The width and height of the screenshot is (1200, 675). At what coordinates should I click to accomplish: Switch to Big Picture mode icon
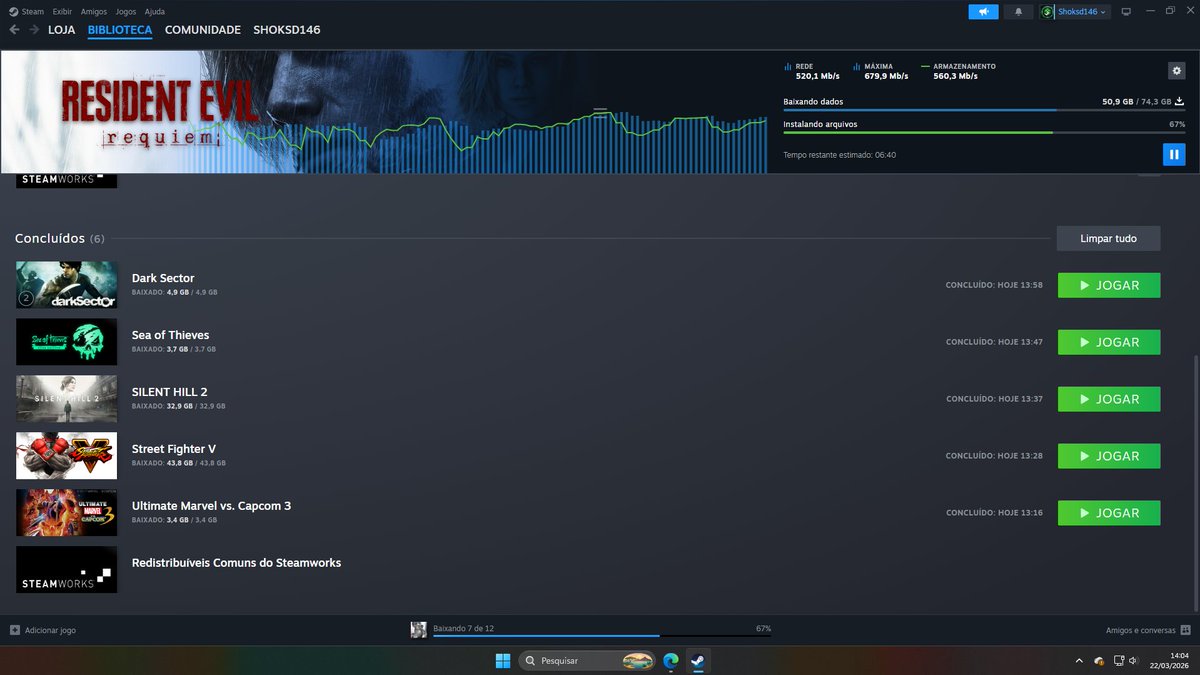pyautogui.click(x=1125, y=11)
